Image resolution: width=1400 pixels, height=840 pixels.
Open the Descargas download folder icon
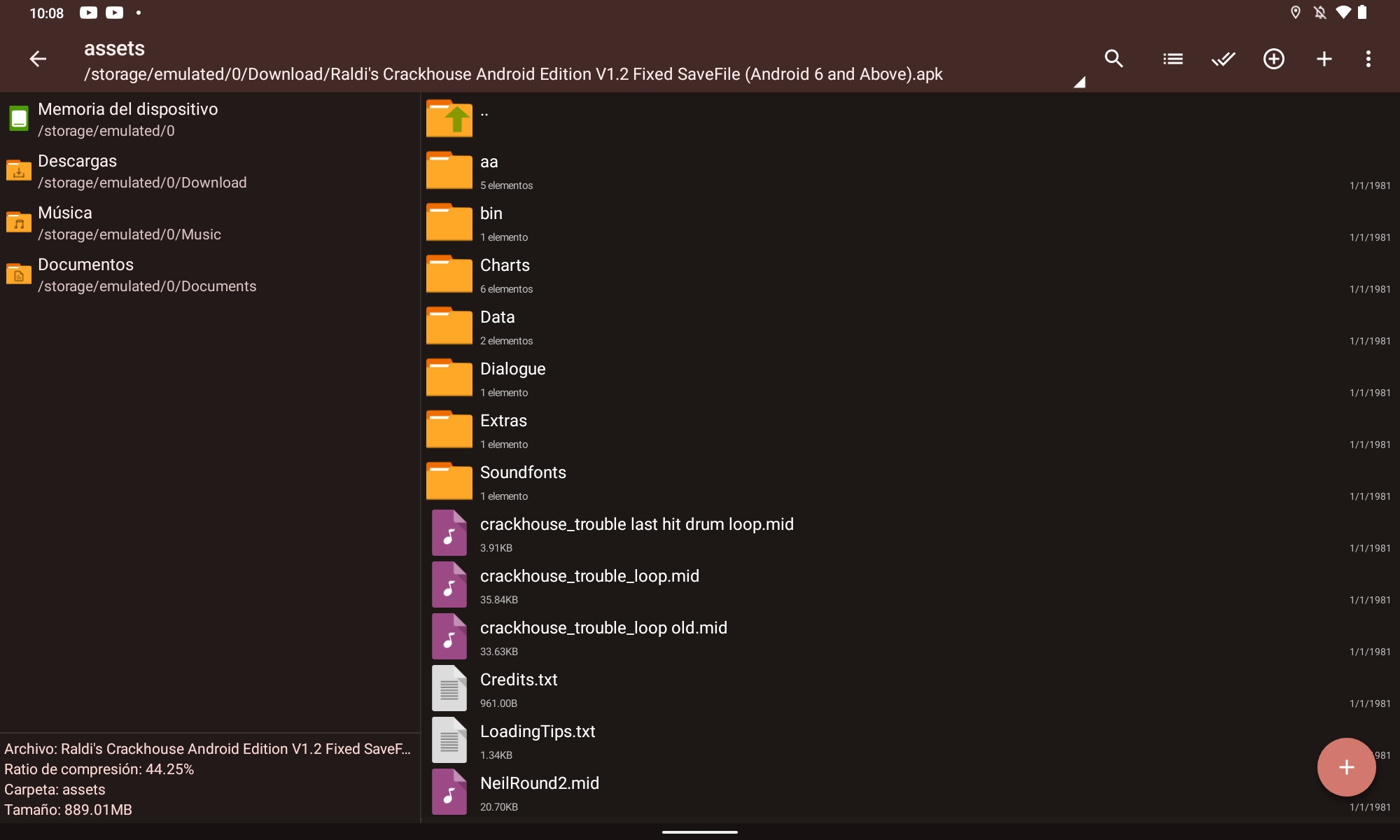(19, 170)
